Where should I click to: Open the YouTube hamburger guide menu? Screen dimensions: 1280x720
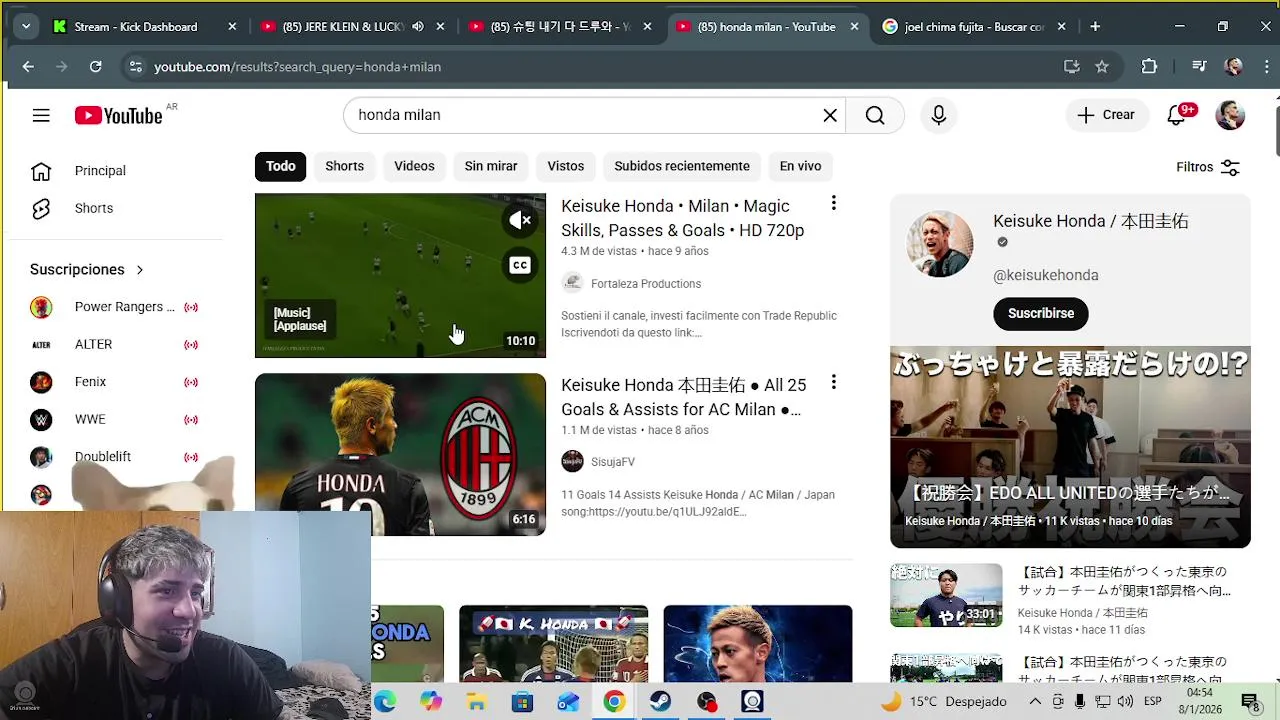[x=41, y=115]
